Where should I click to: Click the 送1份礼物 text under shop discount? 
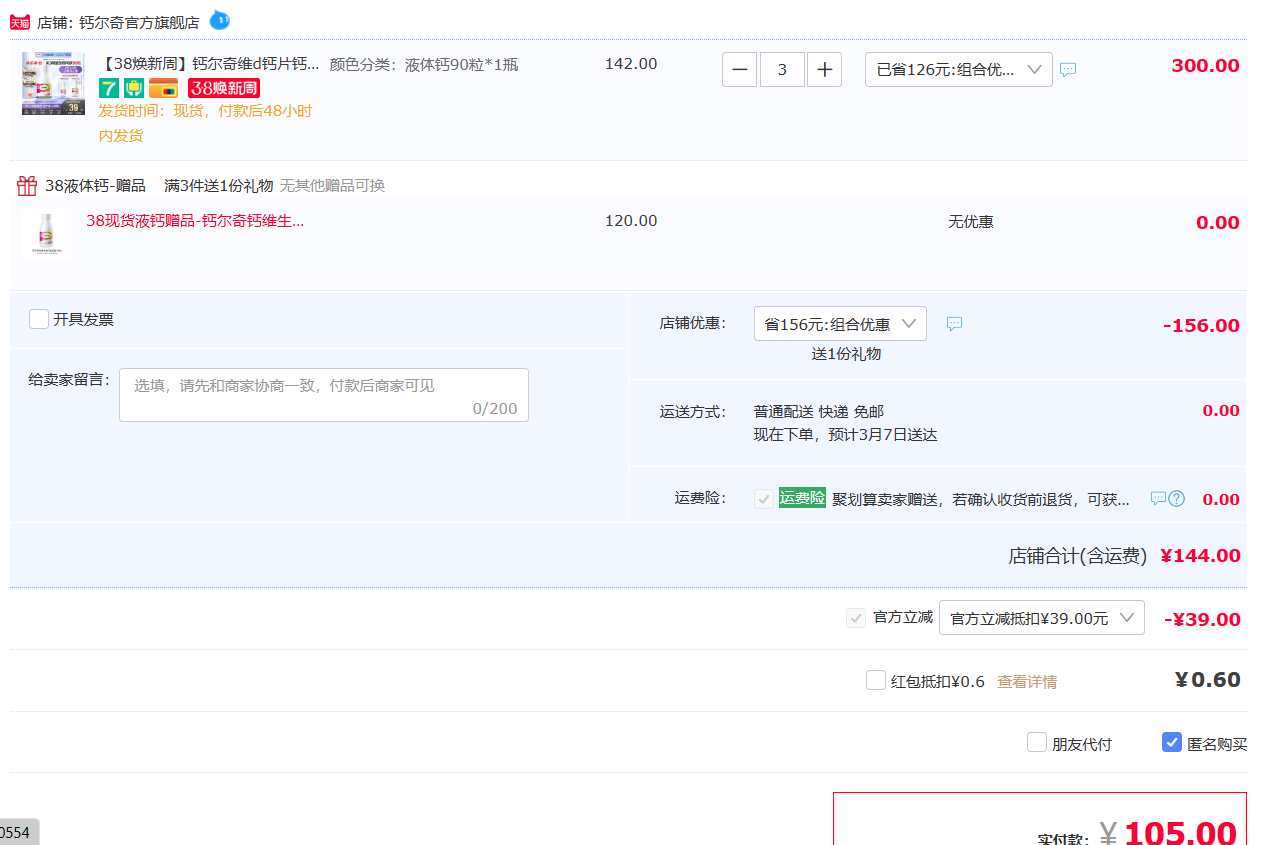[846, 354]
